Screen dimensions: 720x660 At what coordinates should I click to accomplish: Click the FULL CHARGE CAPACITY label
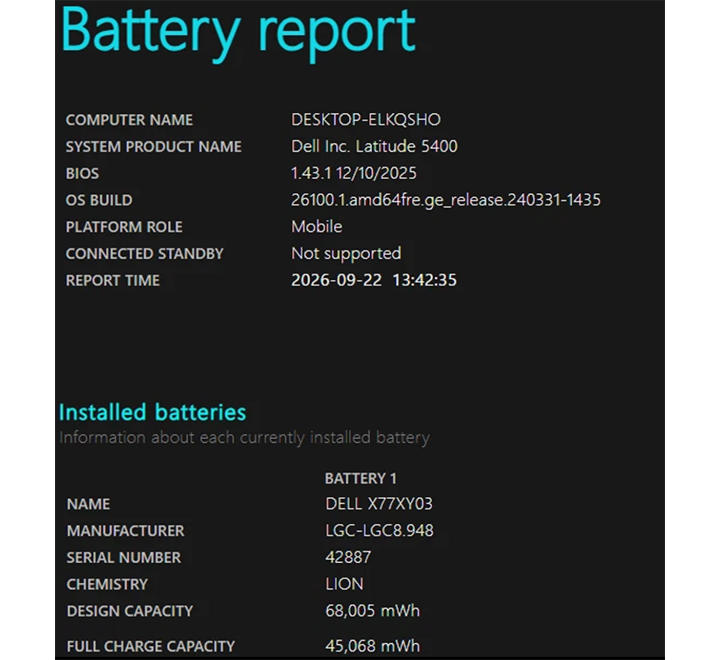(151, 646)
